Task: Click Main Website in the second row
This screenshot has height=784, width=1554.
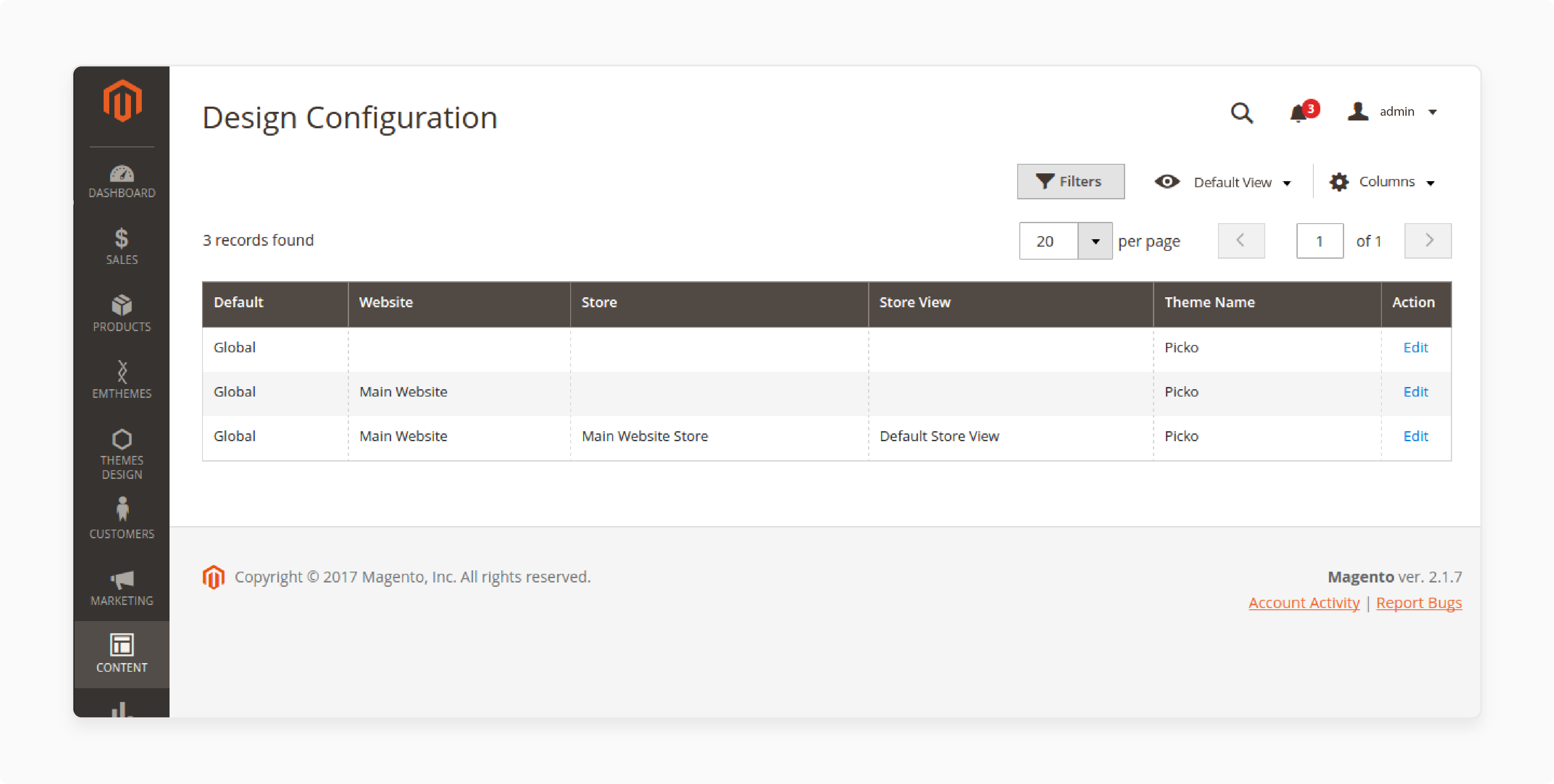Action: pos(403,392)
